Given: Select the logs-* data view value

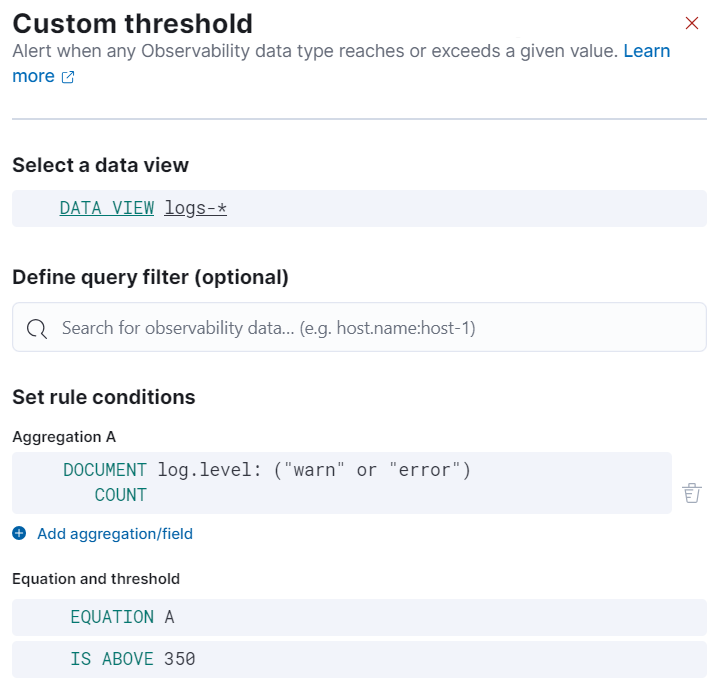Looking at the screenshot, I should pyautogui.click(x=196, y=208).
